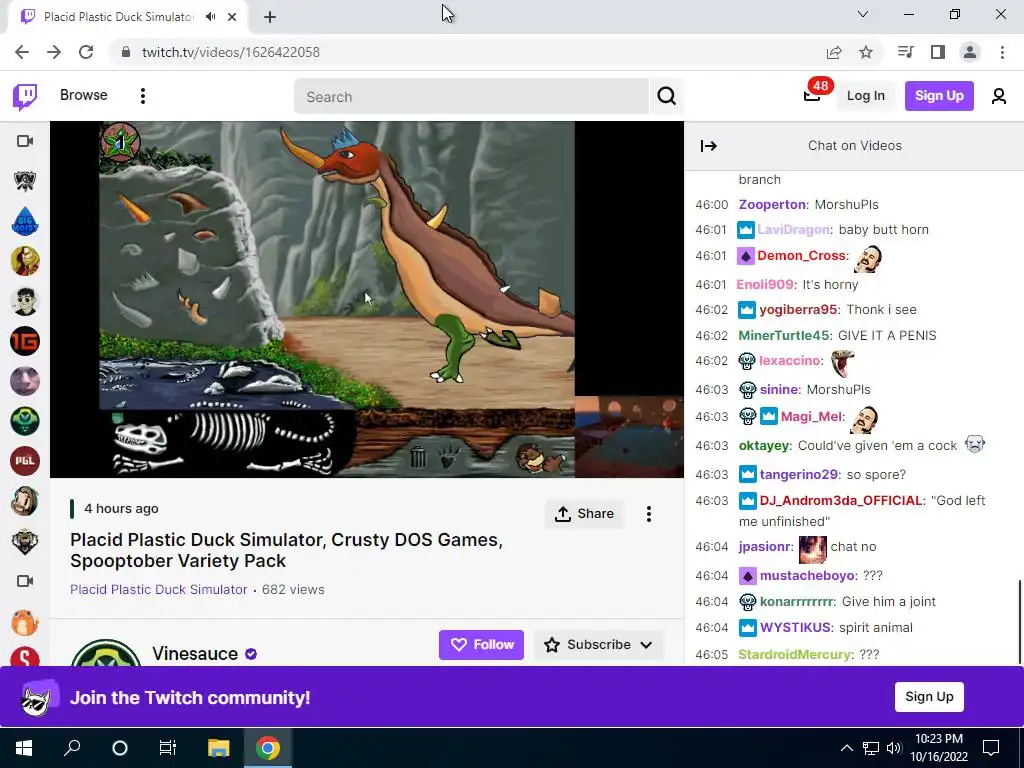Open Placid Plastic Duck Simulator game link
Screen dimensions: 1024x768
pos(159,589)
